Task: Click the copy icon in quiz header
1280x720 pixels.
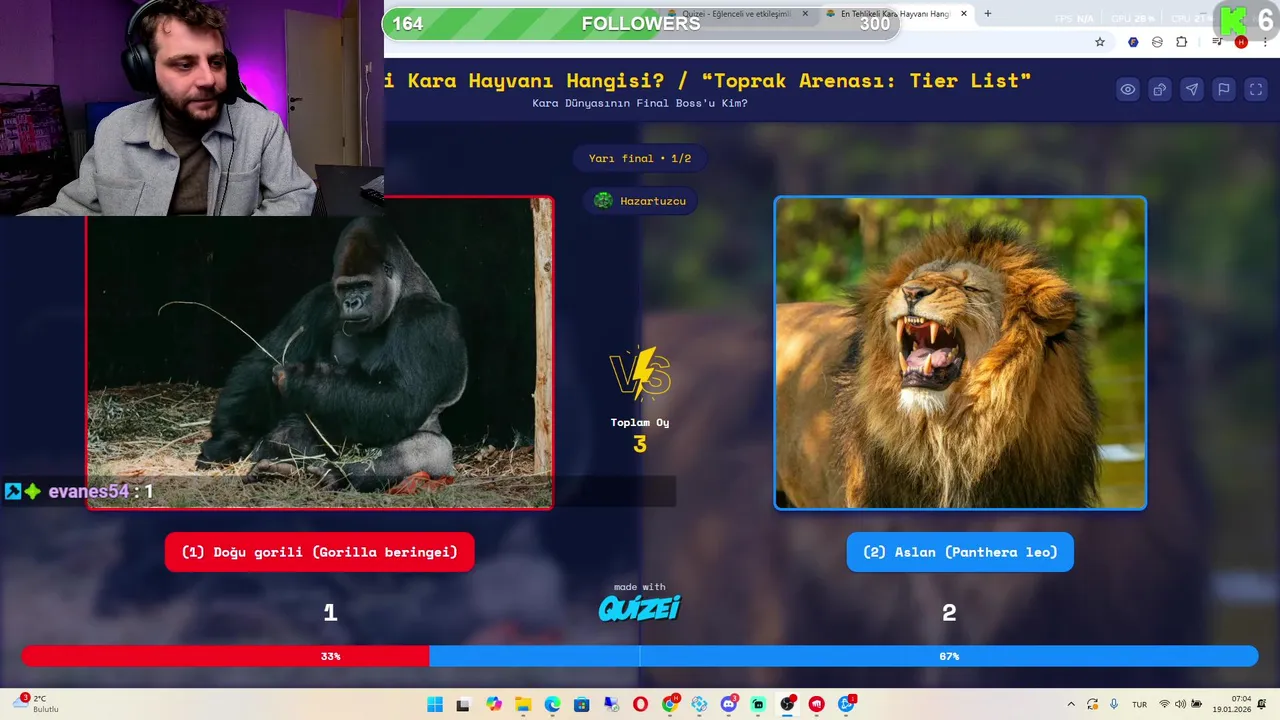Action: 1160,89
